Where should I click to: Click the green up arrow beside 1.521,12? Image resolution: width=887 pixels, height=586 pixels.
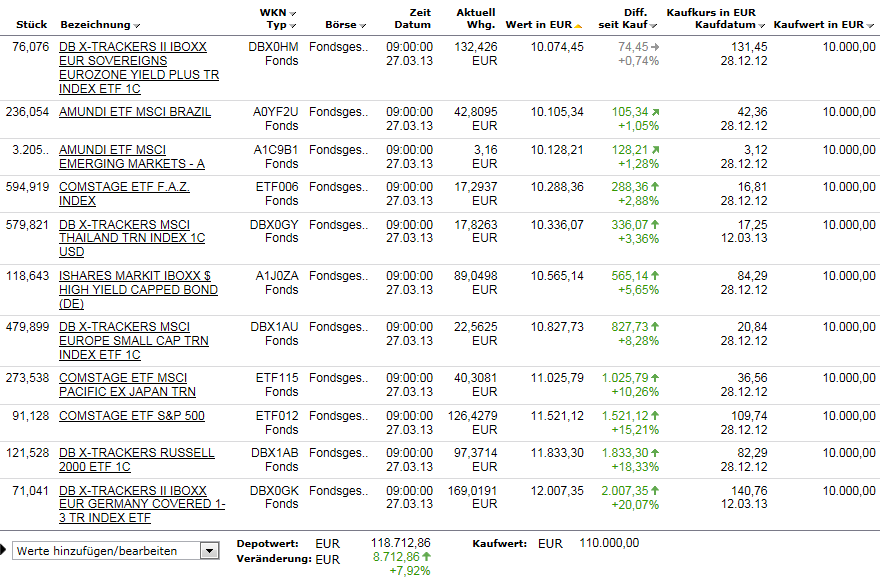[x=655, y=416]
